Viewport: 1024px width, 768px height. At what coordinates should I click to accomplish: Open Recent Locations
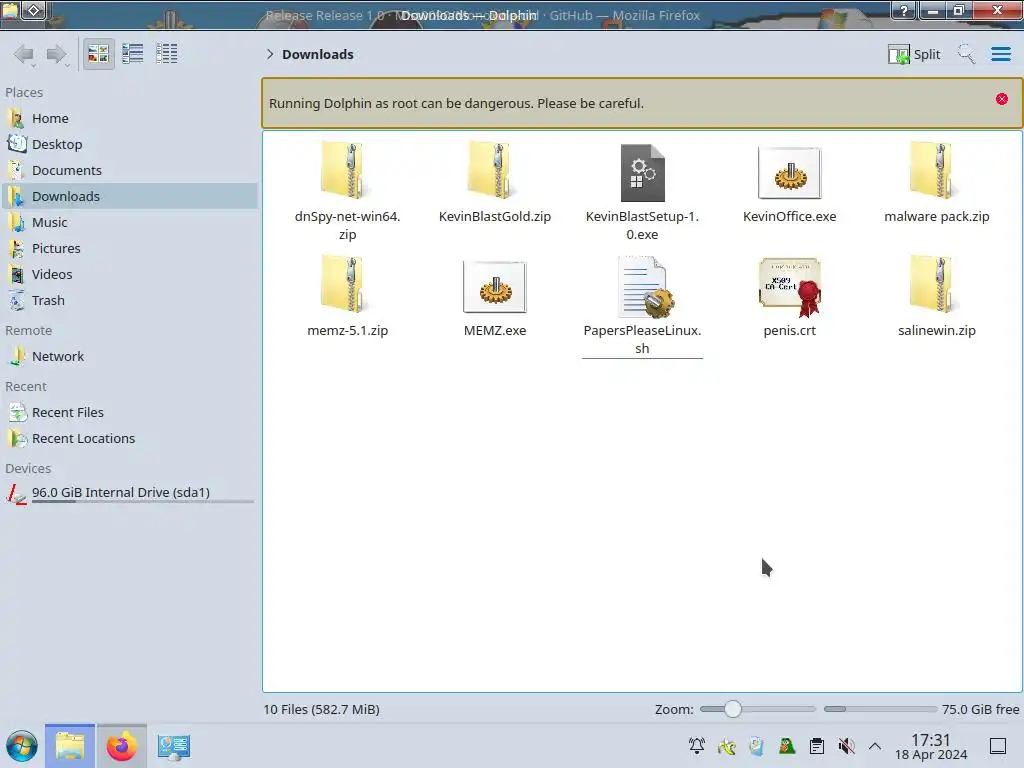point(130,439)
